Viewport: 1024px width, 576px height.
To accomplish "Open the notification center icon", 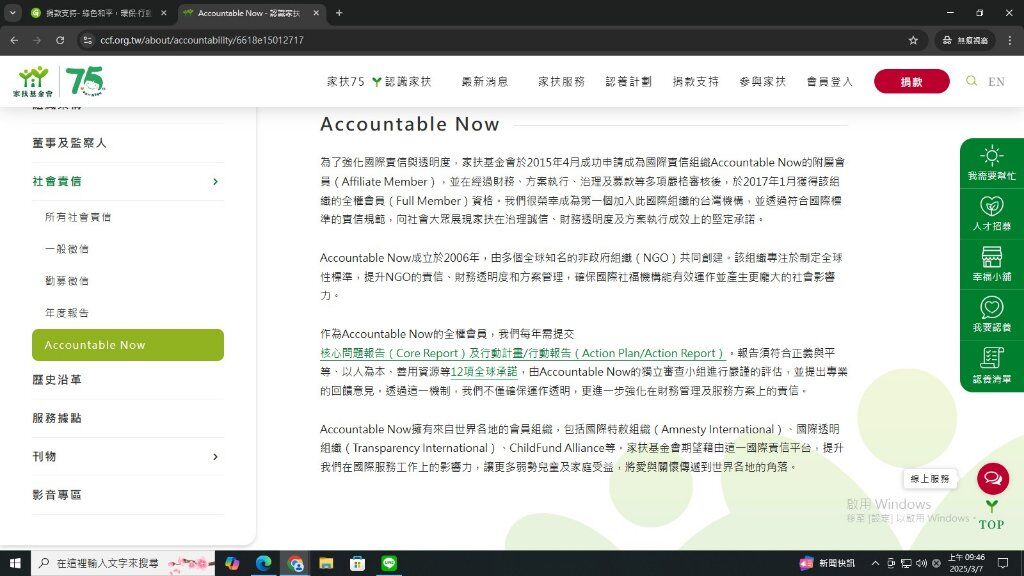I will (1003, 563).
